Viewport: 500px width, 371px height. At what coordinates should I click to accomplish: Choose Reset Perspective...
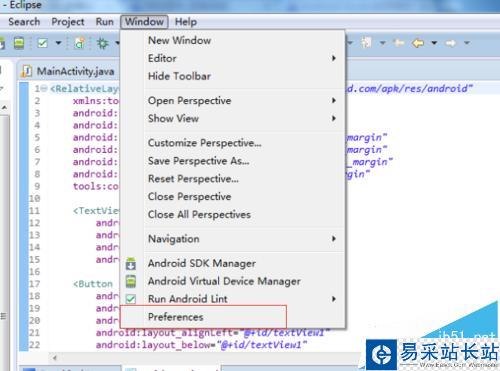pyautogui.click(x=232, y=179)
